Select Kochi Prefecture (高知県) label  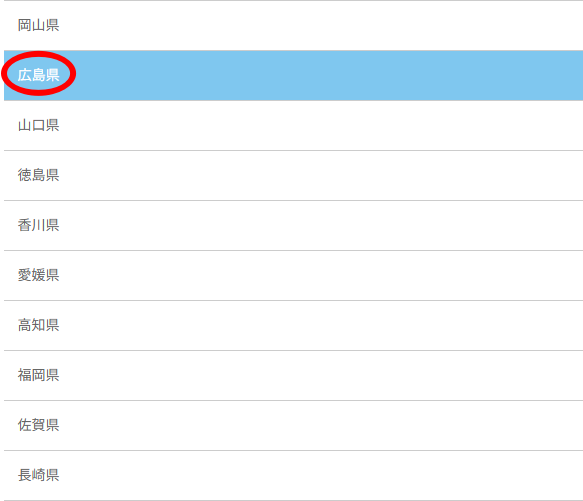click(x=39, y=325)
